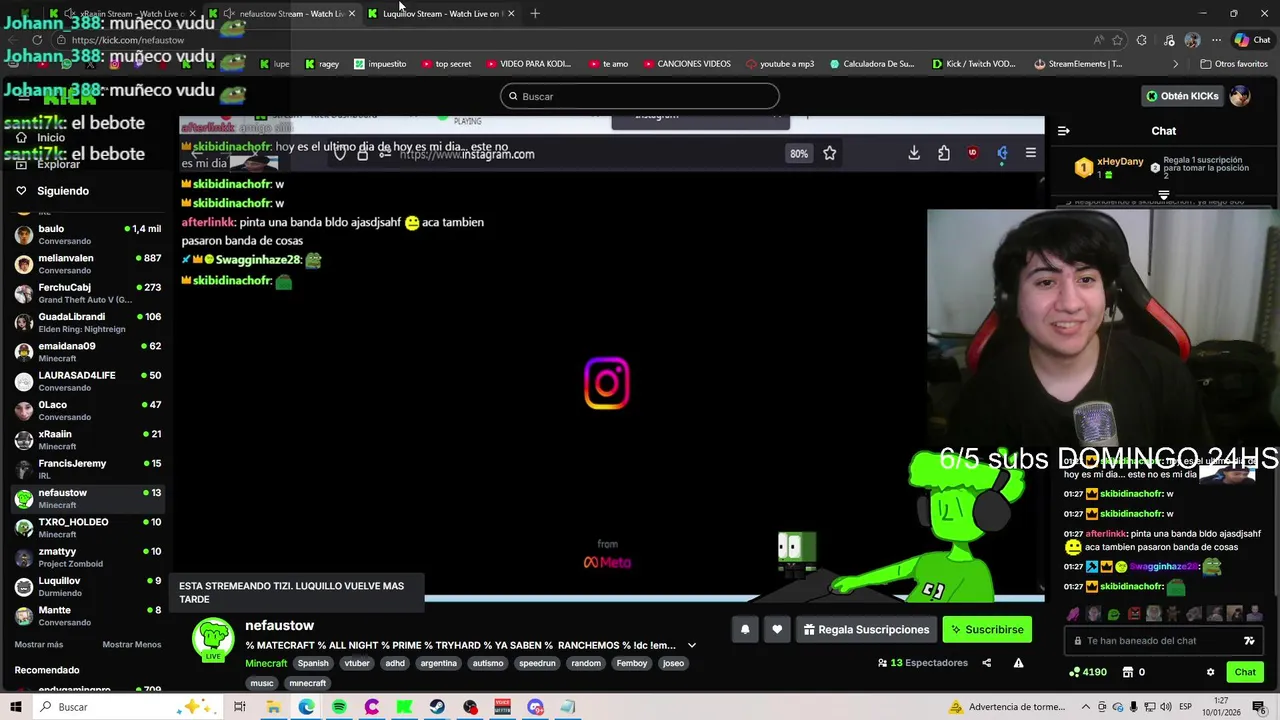Click the Spanish tag
Viewport: 1280px width, 720px height.
click(x=313, y=663)
